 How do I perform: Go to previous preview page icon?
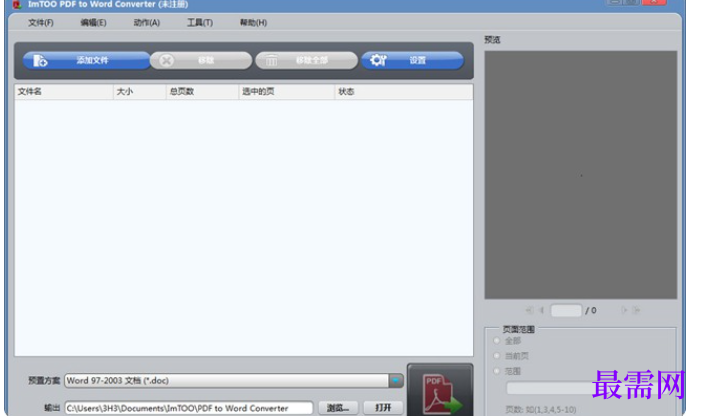pyautogui.click(x=541, y=310)
